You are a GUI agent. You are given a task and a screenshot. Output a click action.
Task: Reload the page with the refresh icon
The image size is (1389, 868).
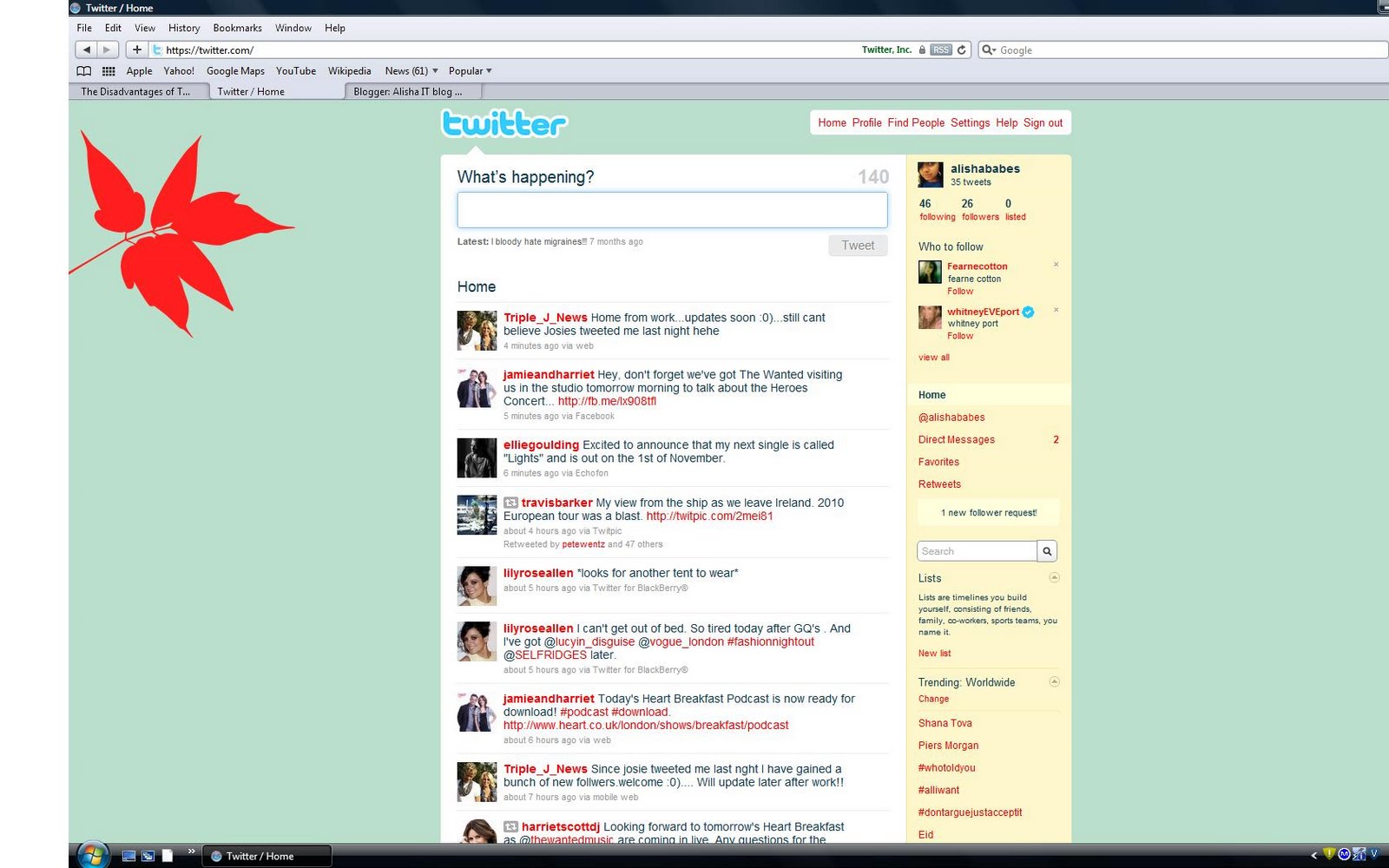point(962,50)
